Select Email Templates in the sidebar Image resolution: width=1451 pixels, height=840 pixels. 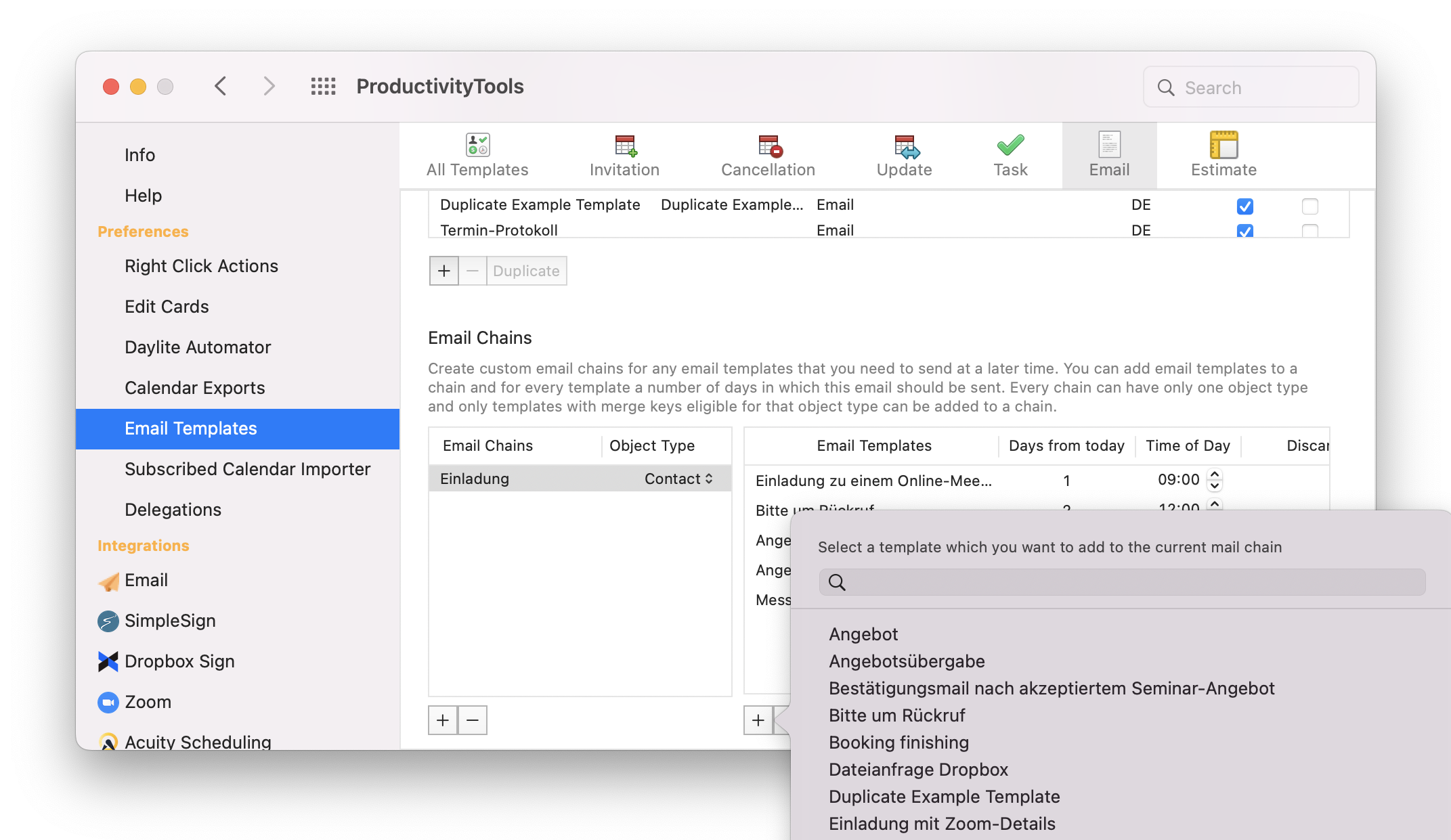click(238, 428)
